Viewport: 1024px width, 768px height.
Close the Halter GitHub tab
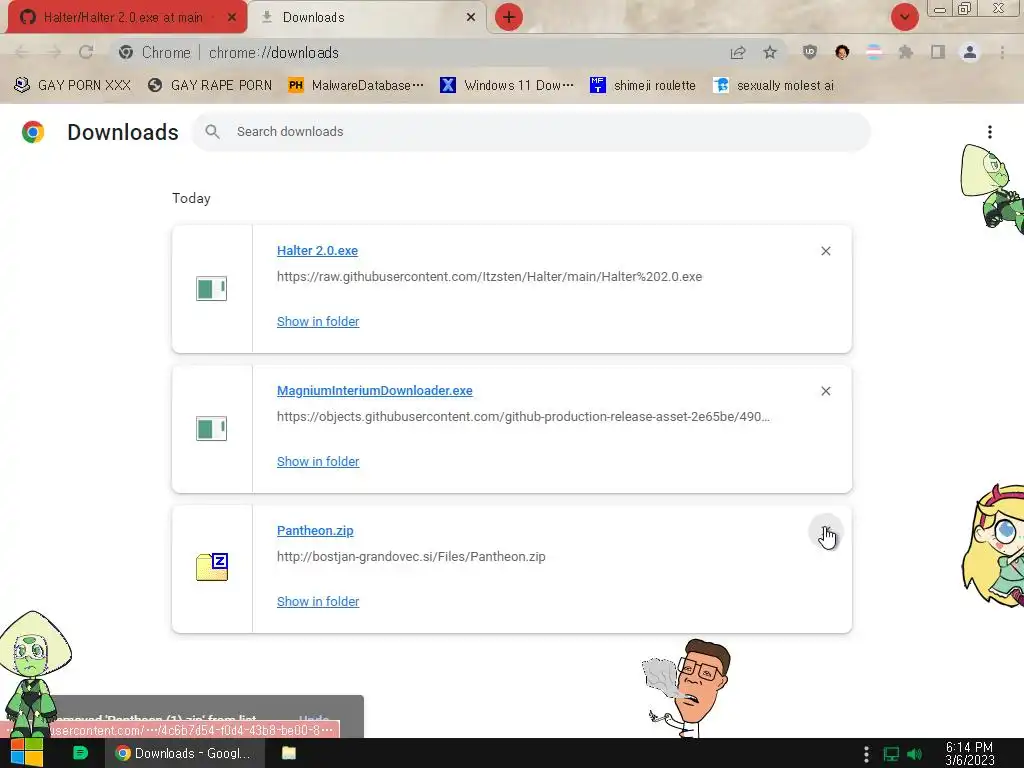(232, 18)
